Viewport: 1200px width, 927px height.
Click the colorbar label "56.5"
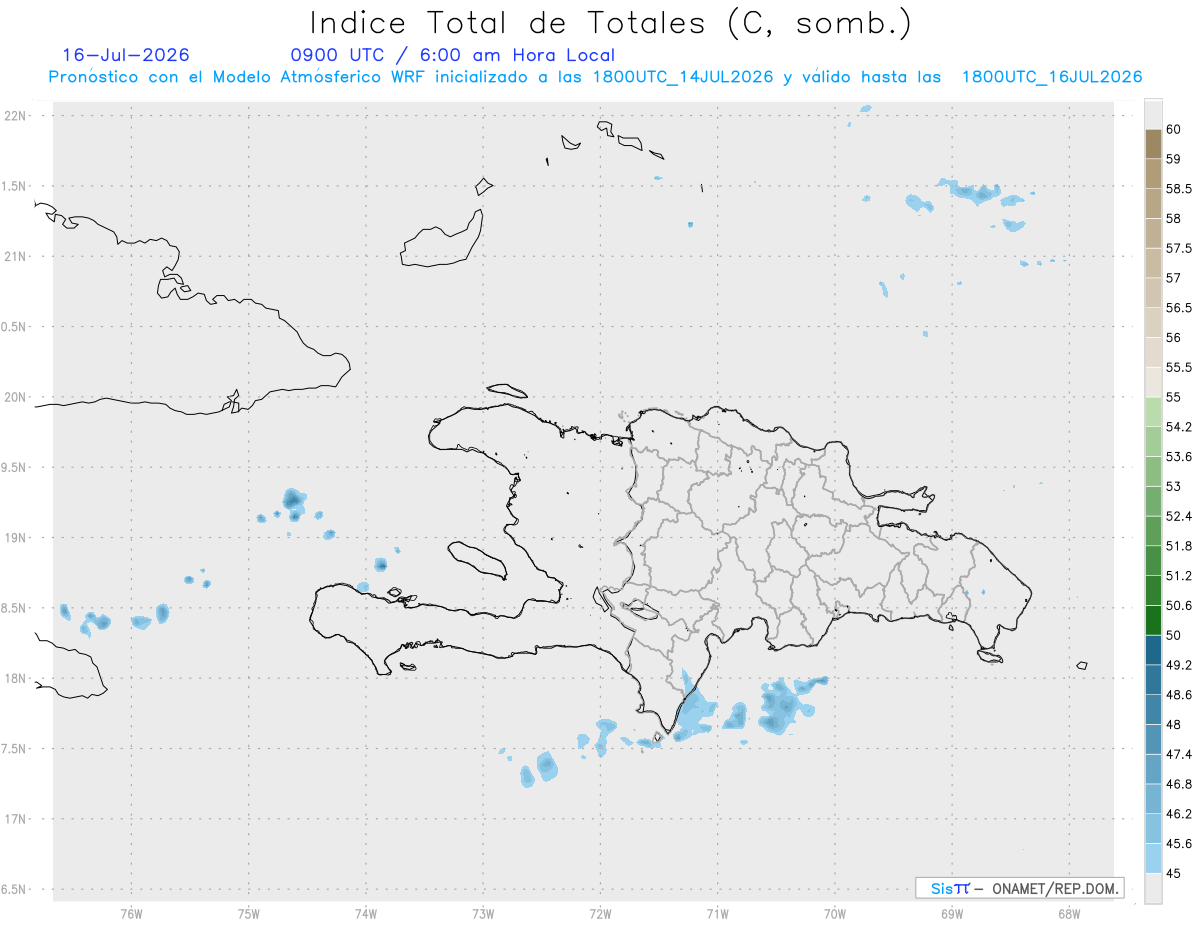coord(1179,308)
